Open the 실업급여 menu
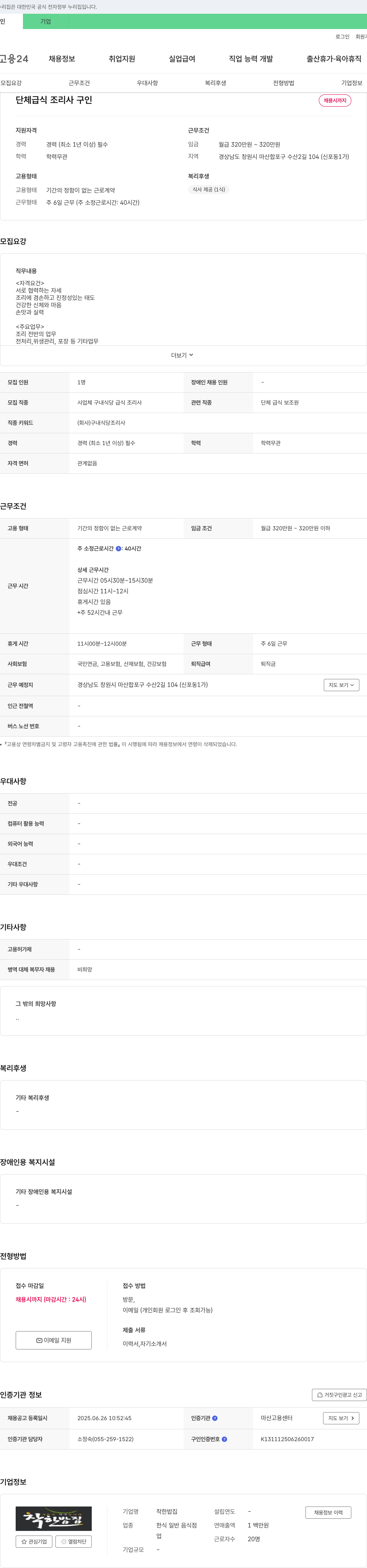 182,59
